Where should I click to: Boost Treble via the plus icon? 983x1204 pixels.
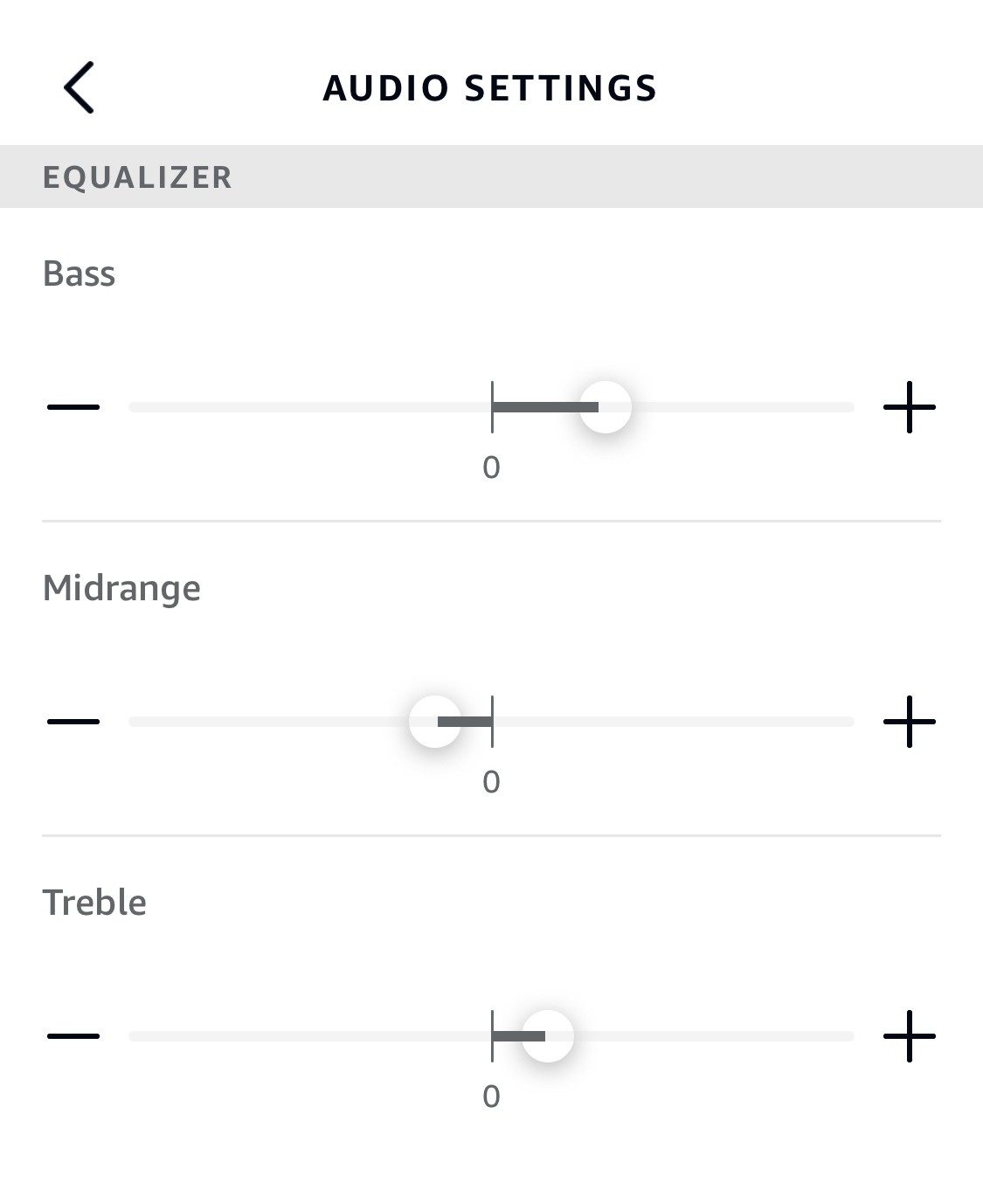(909, 1036)
